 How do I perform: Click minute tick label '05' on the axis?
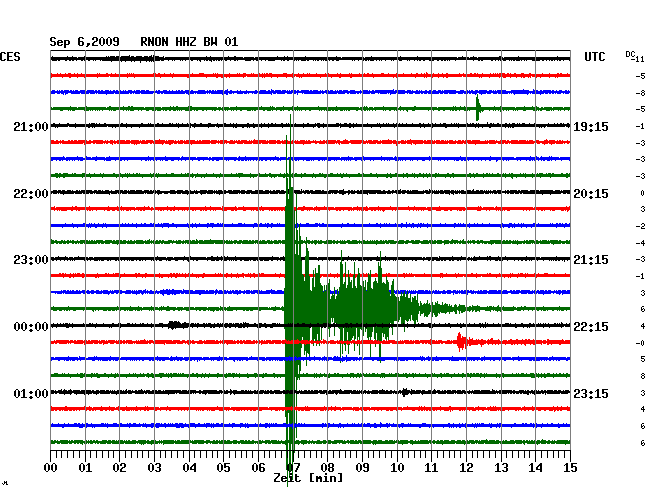click(x=223, y=468)
